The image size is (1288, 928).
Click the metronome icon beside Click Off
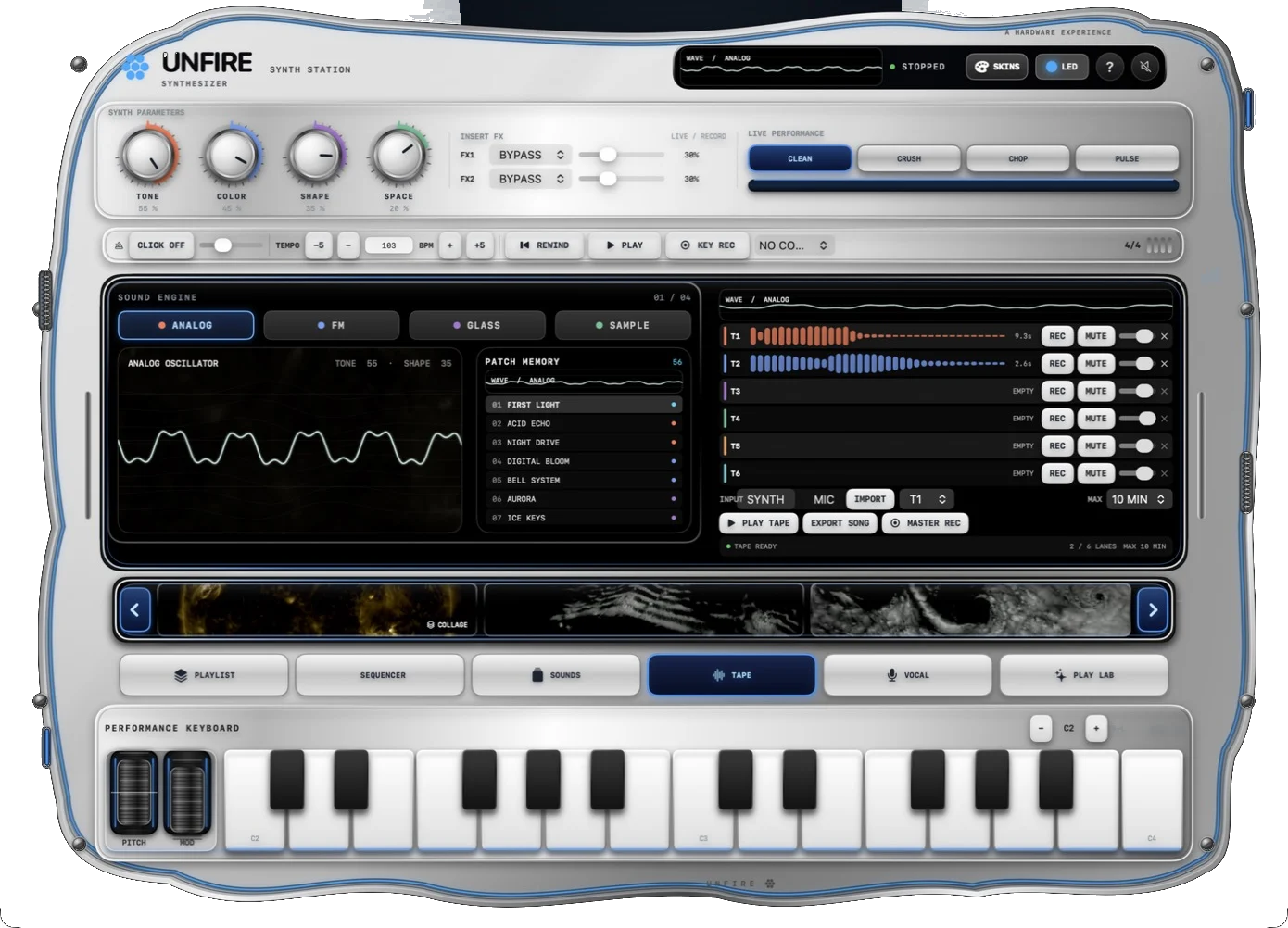[119, 245]
